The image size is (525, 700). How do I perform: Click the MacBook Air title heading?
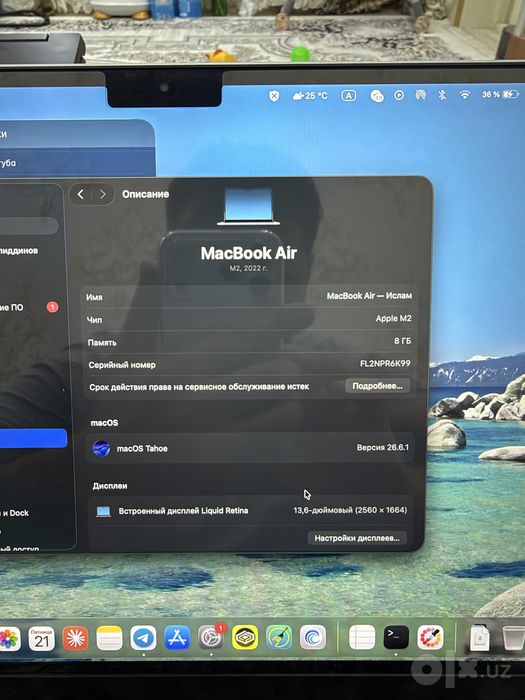coord(249,253)
